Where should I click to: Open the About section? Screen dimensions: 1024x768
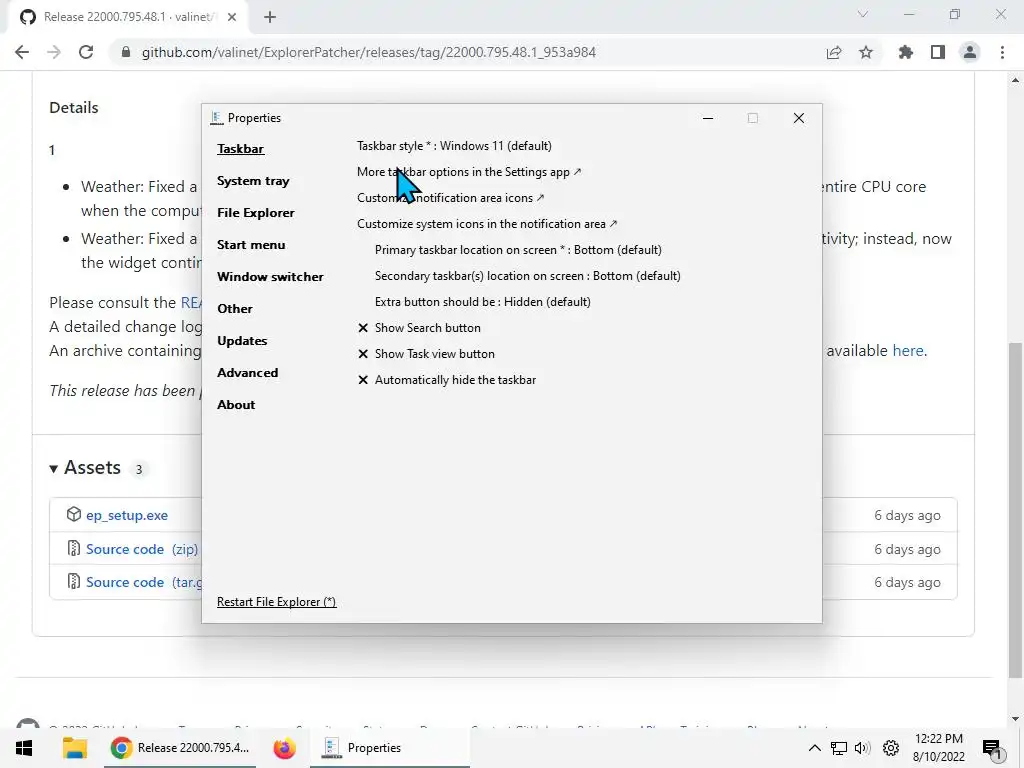[x=236, y=405]
